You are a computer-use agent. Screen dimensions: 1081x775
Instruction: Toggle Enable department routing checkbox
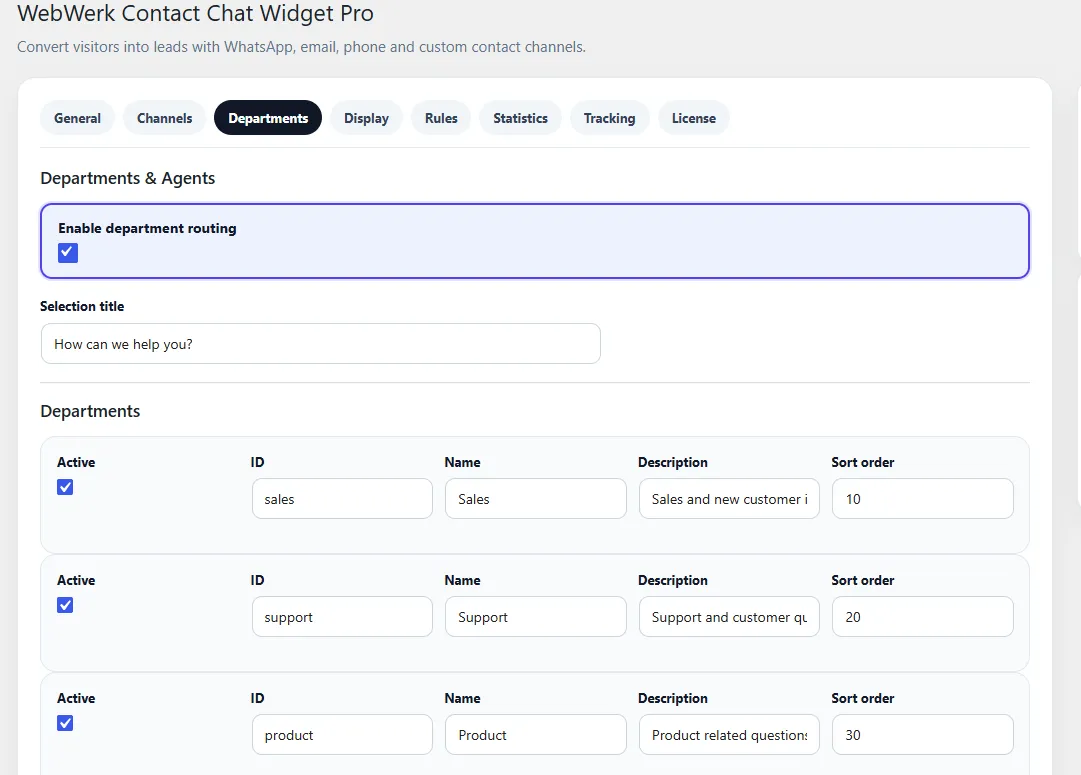point(68,253)
